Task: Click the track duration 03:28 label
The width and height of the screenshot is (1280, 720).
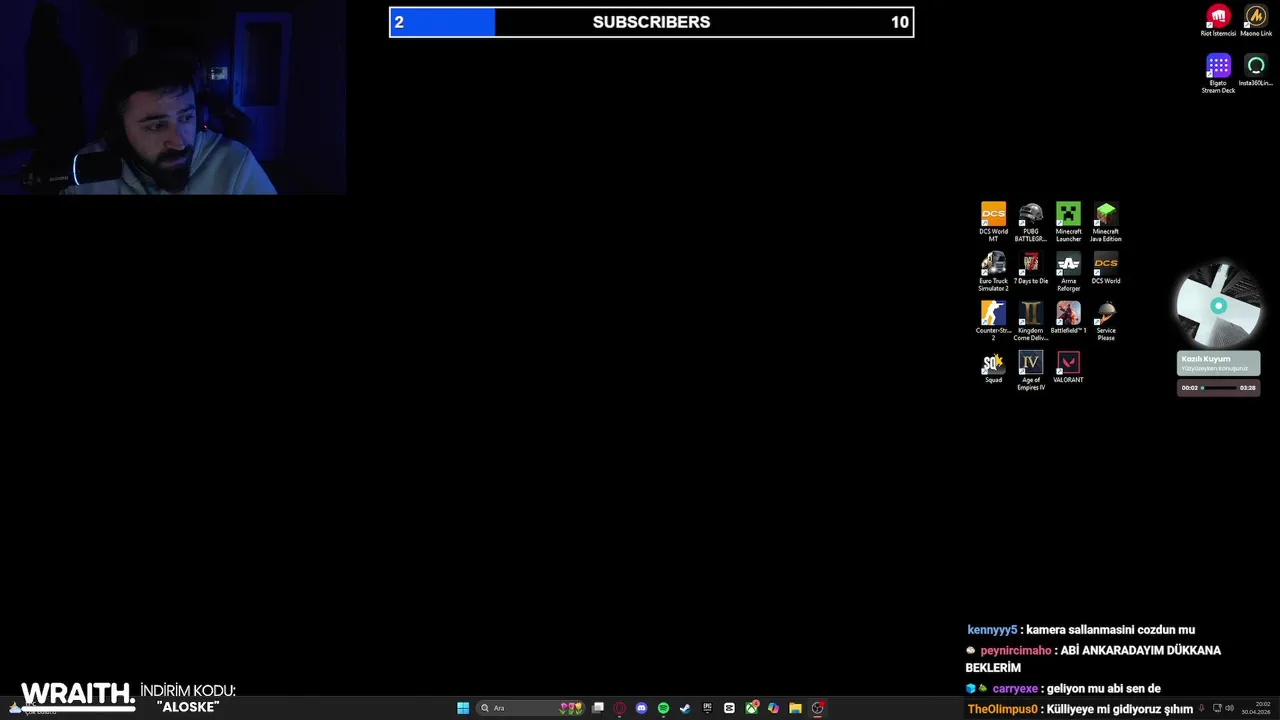Action: click(1247, 388)
